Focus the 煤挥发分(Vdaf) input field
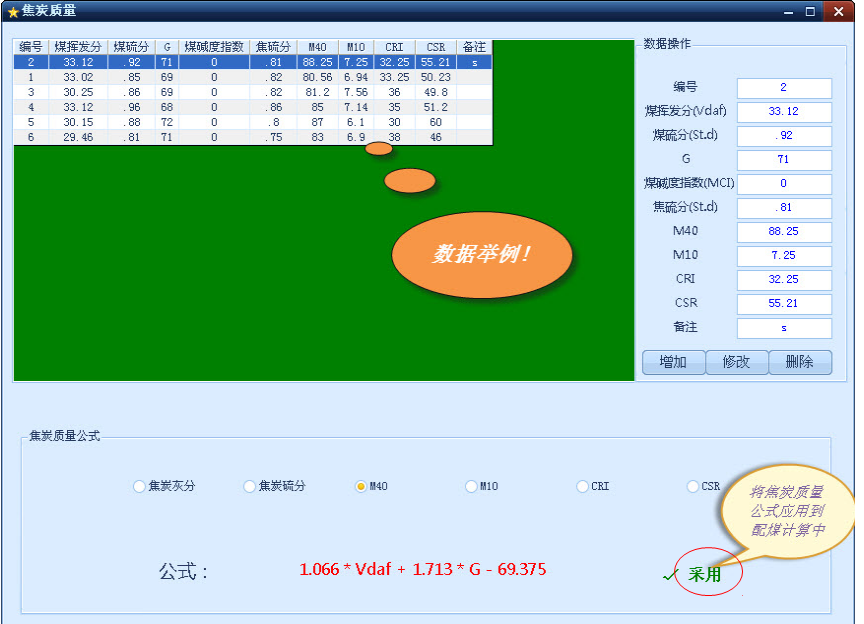The height and width of the screenshot is (624, 864). click(784, 112)
